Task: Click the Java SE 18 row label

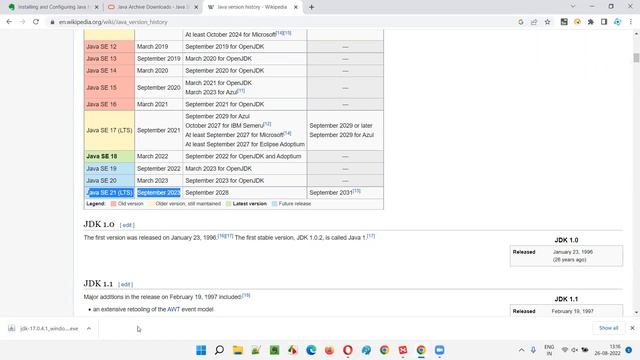Action: (x=102, y=156)
